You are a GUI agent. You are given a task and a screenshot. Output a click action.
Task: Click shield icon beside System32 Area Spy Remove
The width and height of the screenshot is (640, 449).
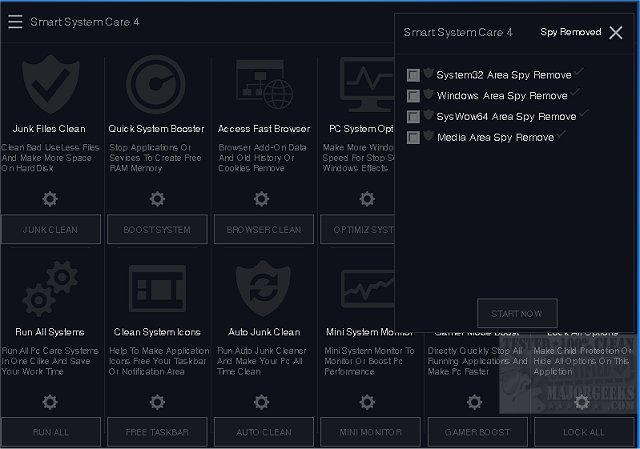tap(428, 73)
